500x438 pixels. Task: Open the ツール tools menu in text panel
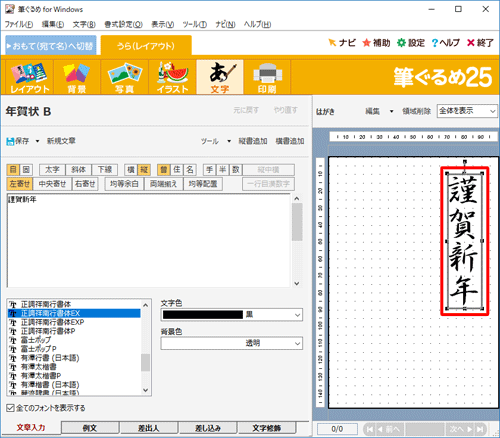pos(210,141)
